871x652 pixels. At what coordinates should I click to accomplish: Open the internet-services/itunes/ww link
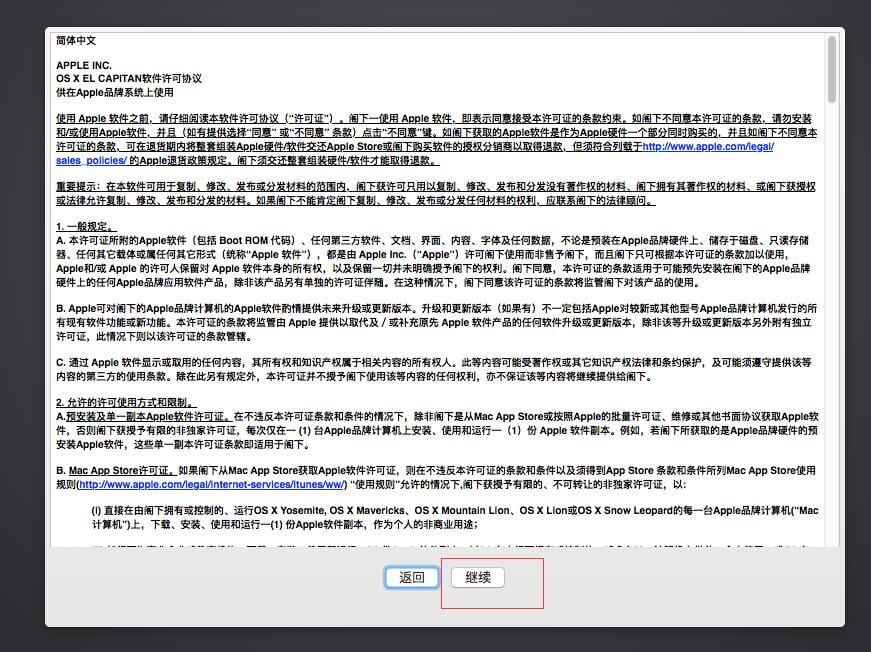pos(213,484)
